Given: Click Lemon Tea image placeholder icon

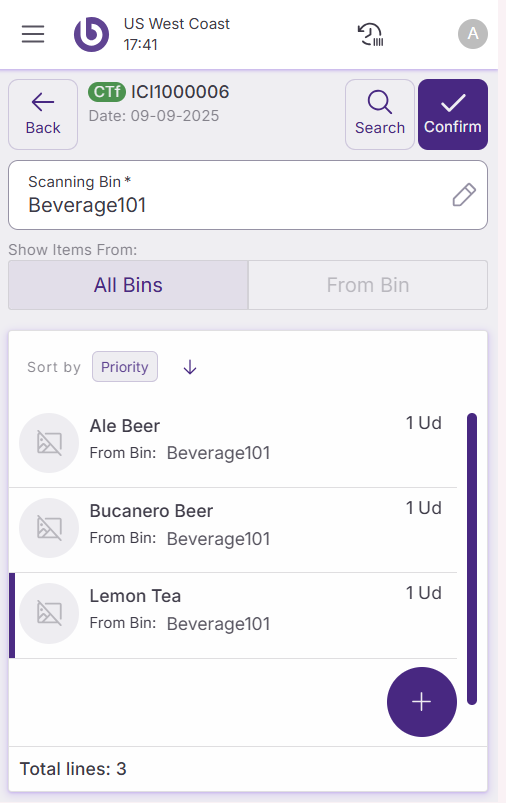Looking at the screenshot, I should [49, 613].
